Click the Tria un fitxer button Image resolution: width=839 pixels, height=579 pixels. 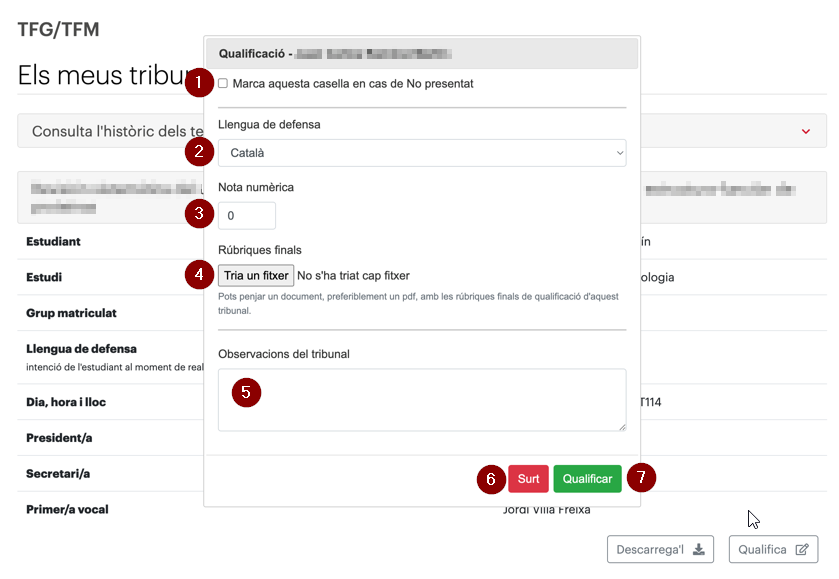click(x=256, y=276)
